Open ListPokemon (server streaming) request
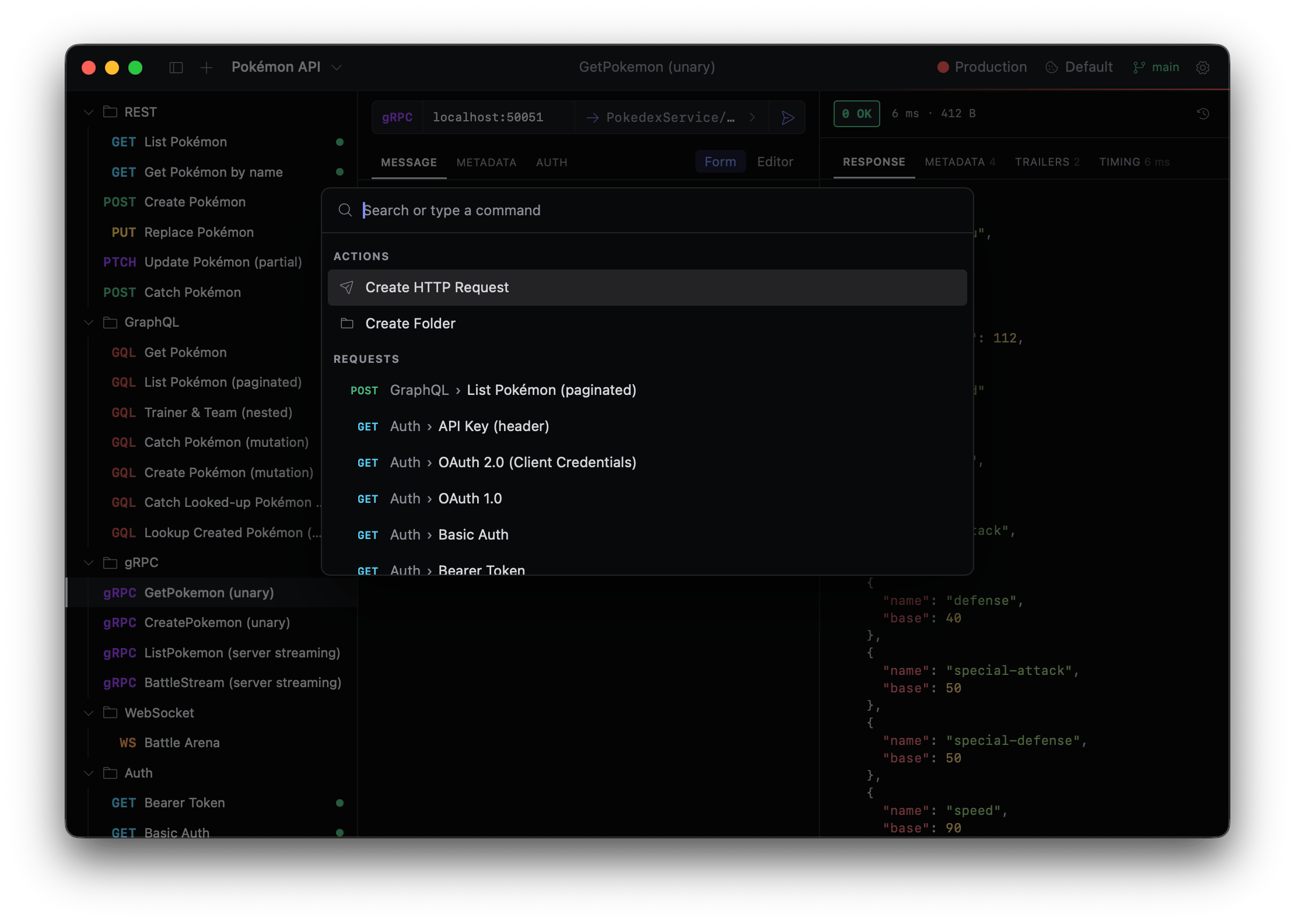This screenshot has height=924, width=1295. click(212, 653)
